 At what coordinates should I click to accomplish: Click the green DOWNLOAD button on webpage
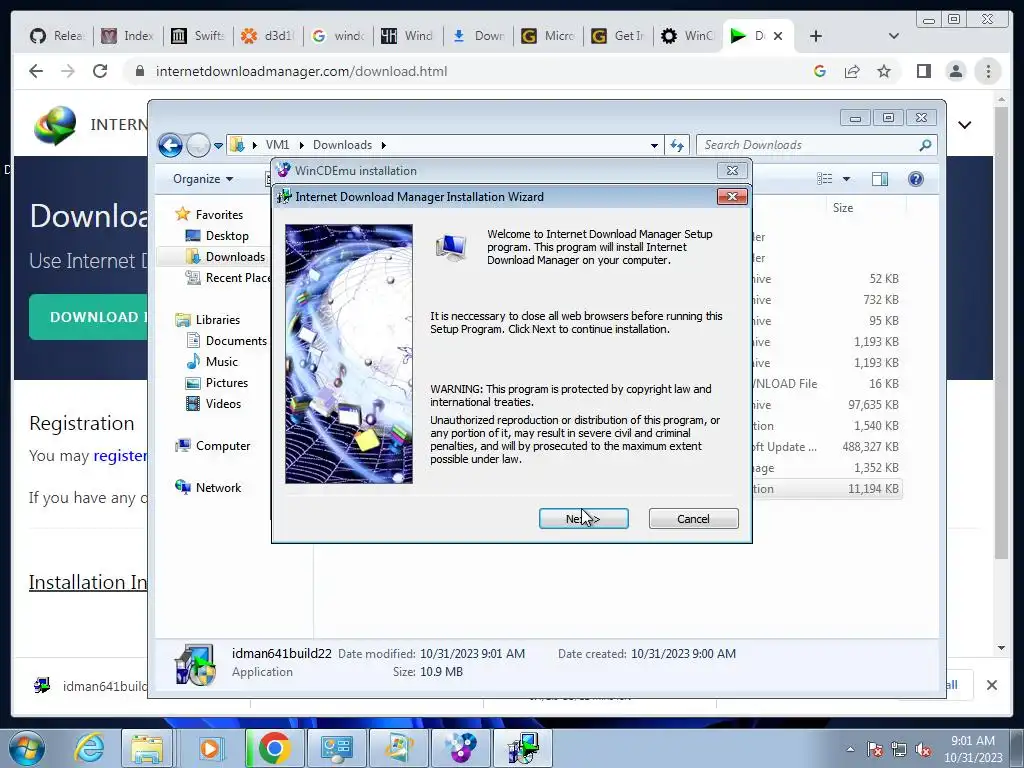(89, 317)
